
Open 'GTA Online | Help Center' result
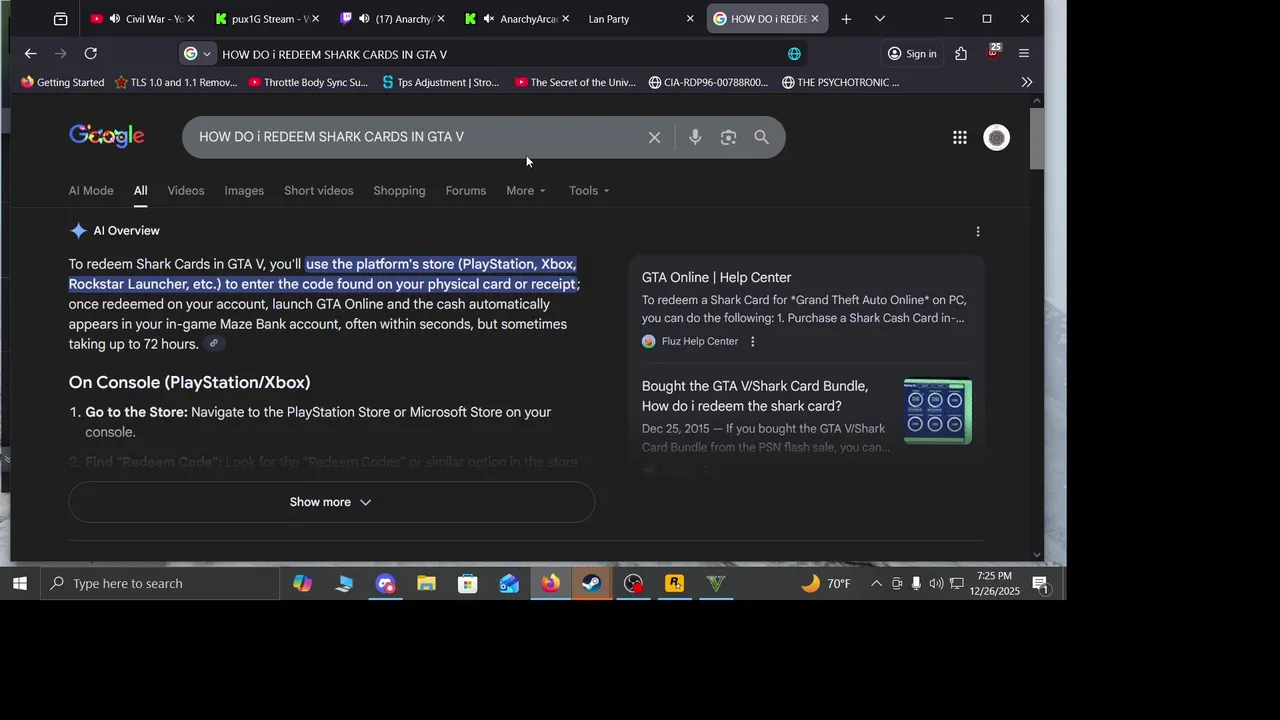click(x=716, y=278)
